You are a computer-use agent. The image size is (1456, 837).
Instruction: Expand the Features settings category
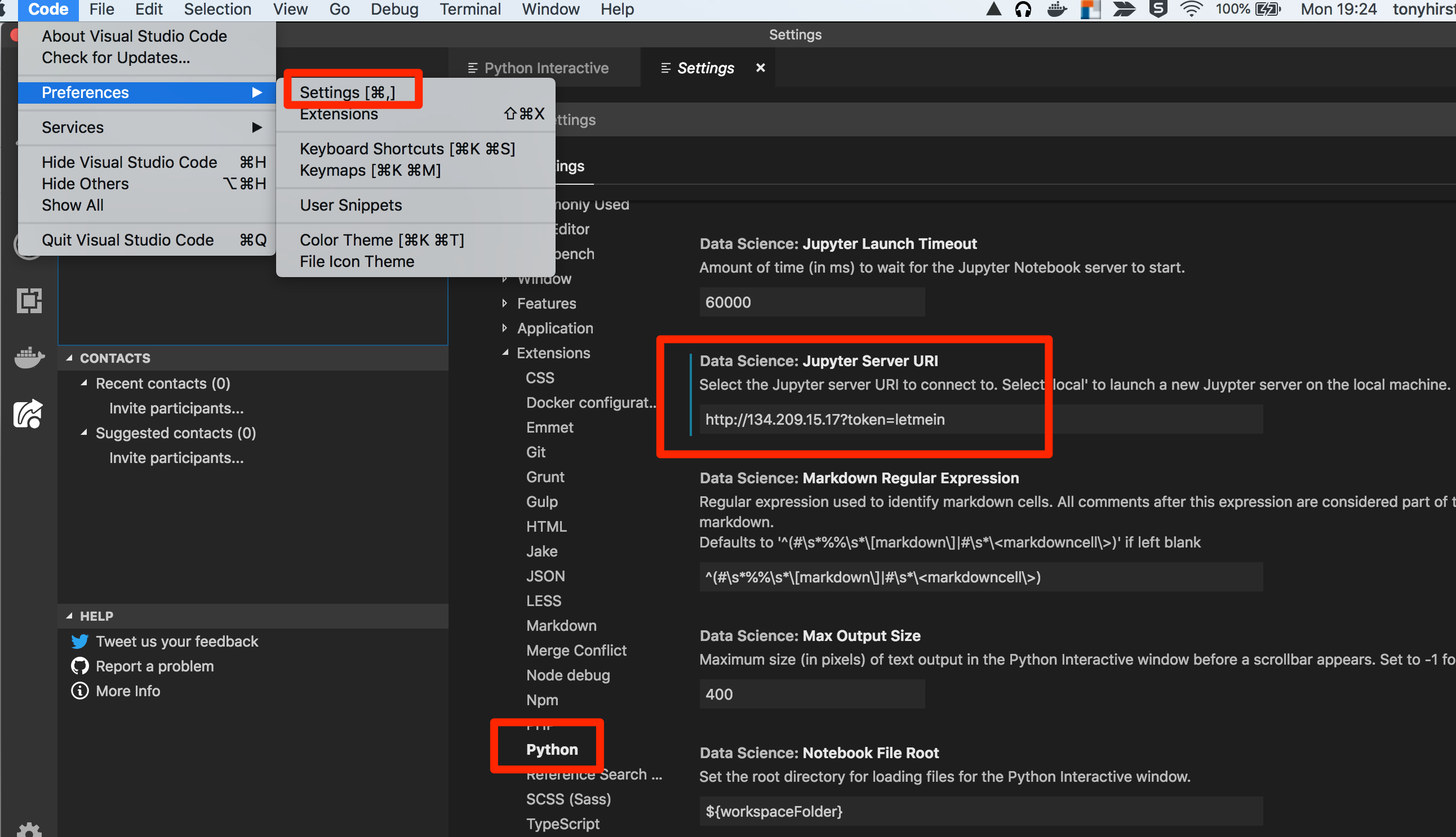504,303
